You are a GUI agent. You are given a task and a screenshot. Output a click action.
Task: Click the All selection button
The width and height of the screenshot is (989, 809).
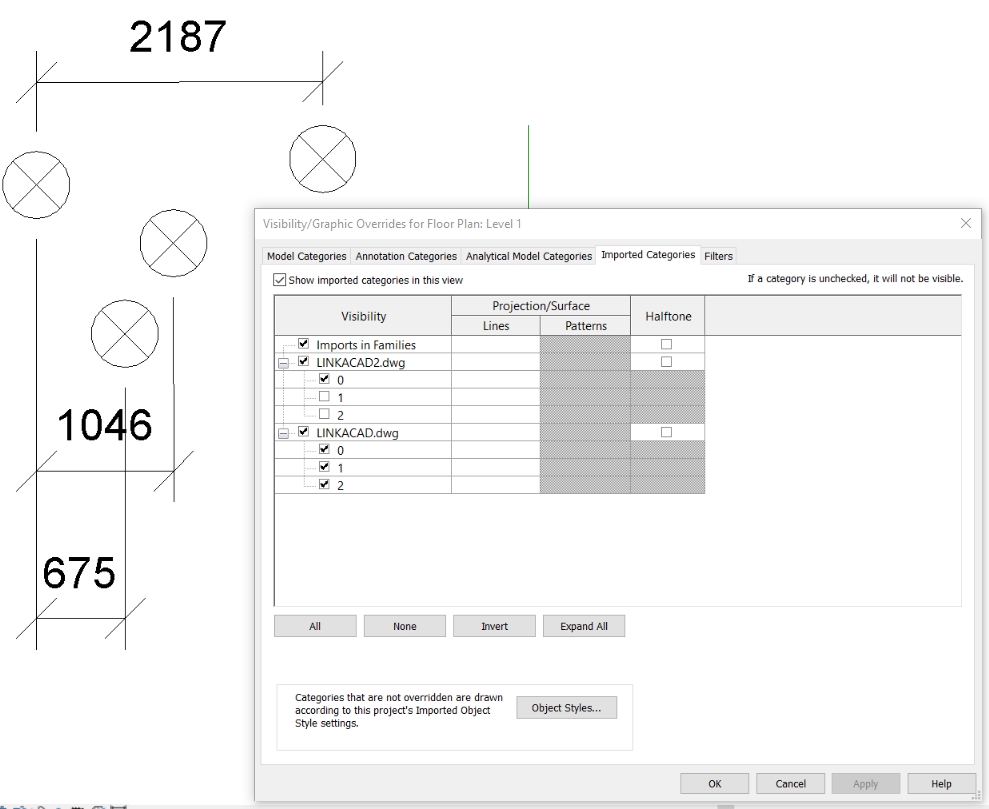(315, 626)
